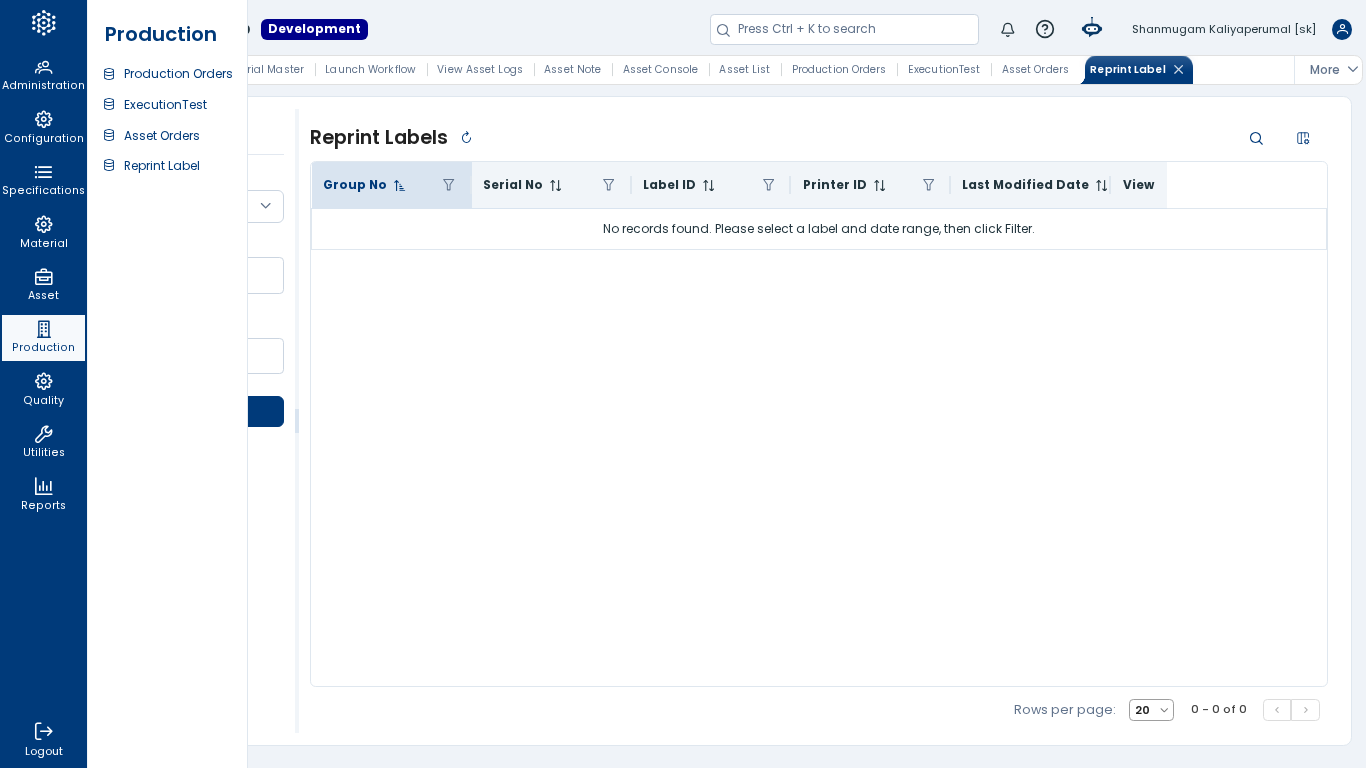The image size is (1366, 768).
Task: Click the Production menu panel title
Action: point(161,34)
